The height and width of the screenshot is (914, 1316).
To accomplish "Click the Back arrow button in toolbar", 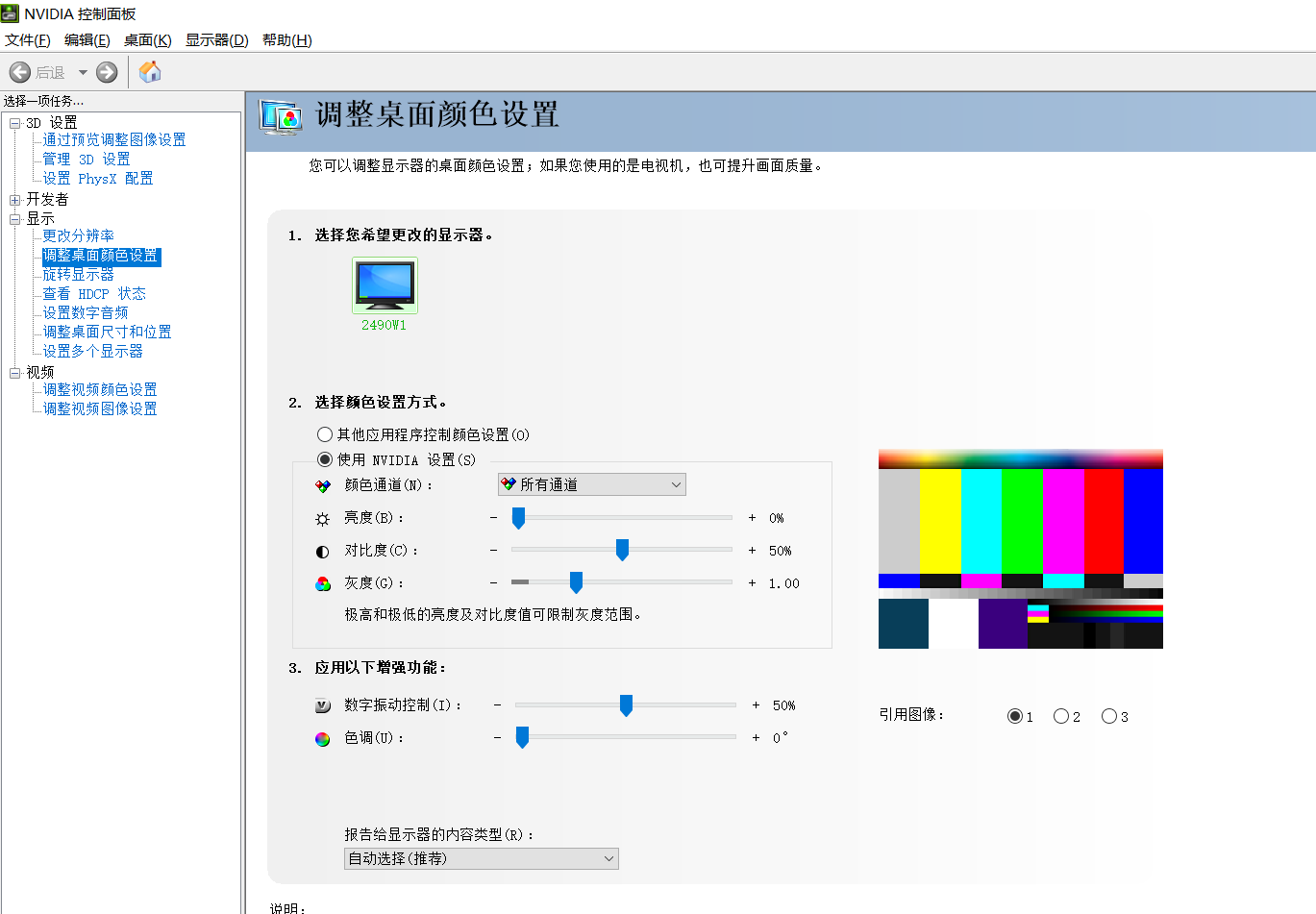I will pos(20,72).
